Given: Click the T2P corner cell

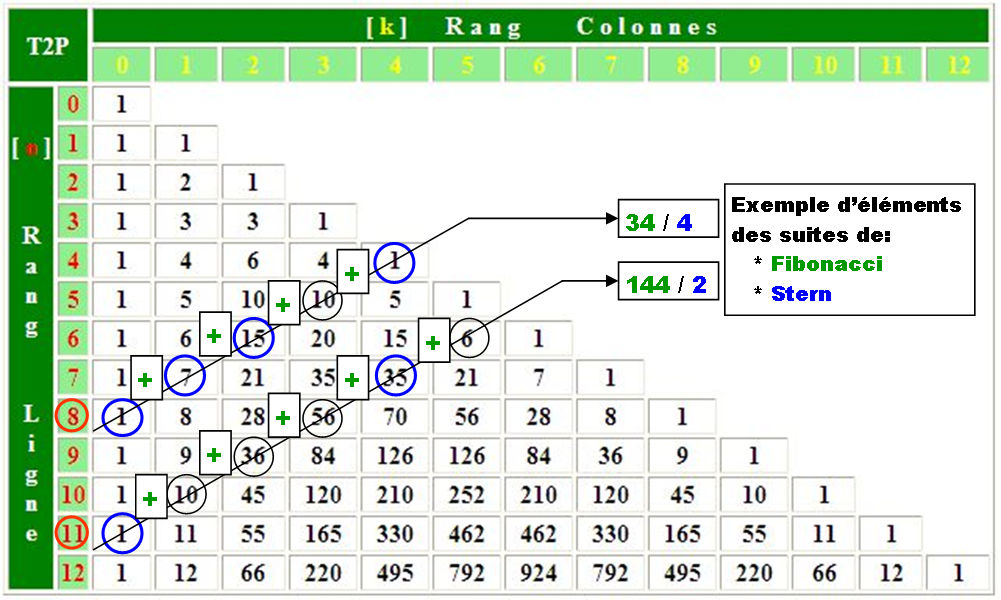Looking at the screenshot, I should tap(48, 46).
